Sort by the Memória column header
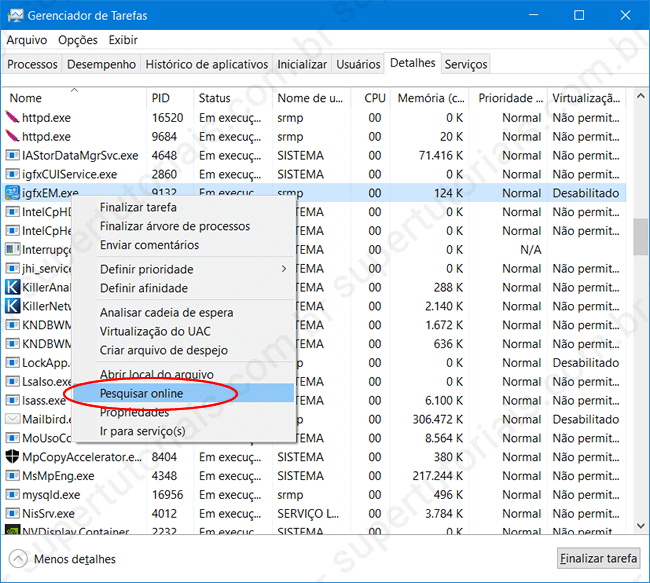 (x=430, y=98)
